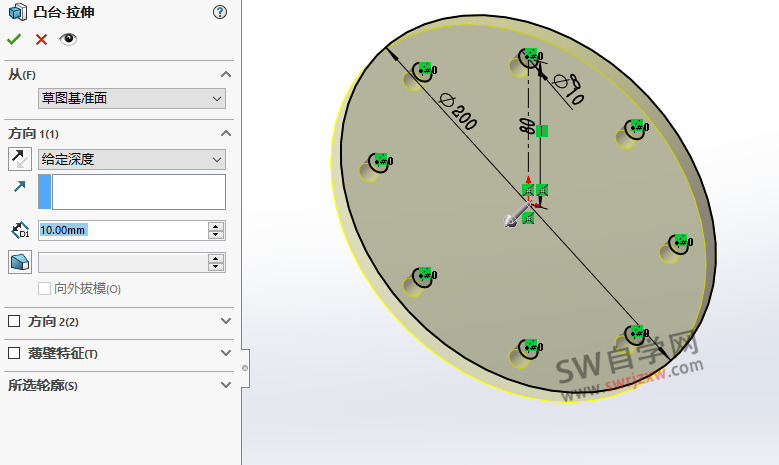The width and height of the screenshot is (779, 465).
Task: Collapse the 方向 1 section
Action: click(x=226, y=134)
